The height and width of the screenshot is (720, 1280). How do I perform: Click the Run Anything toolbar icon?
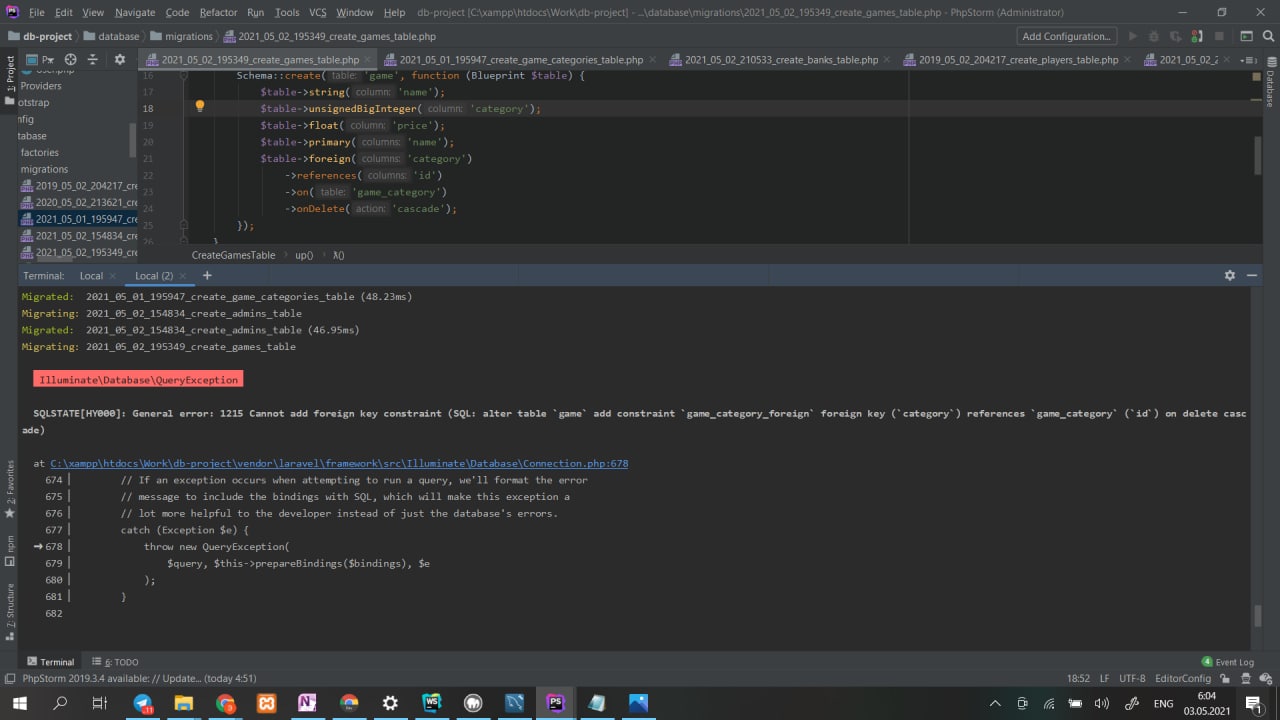pyautogui.click(x=1245, y=36)
